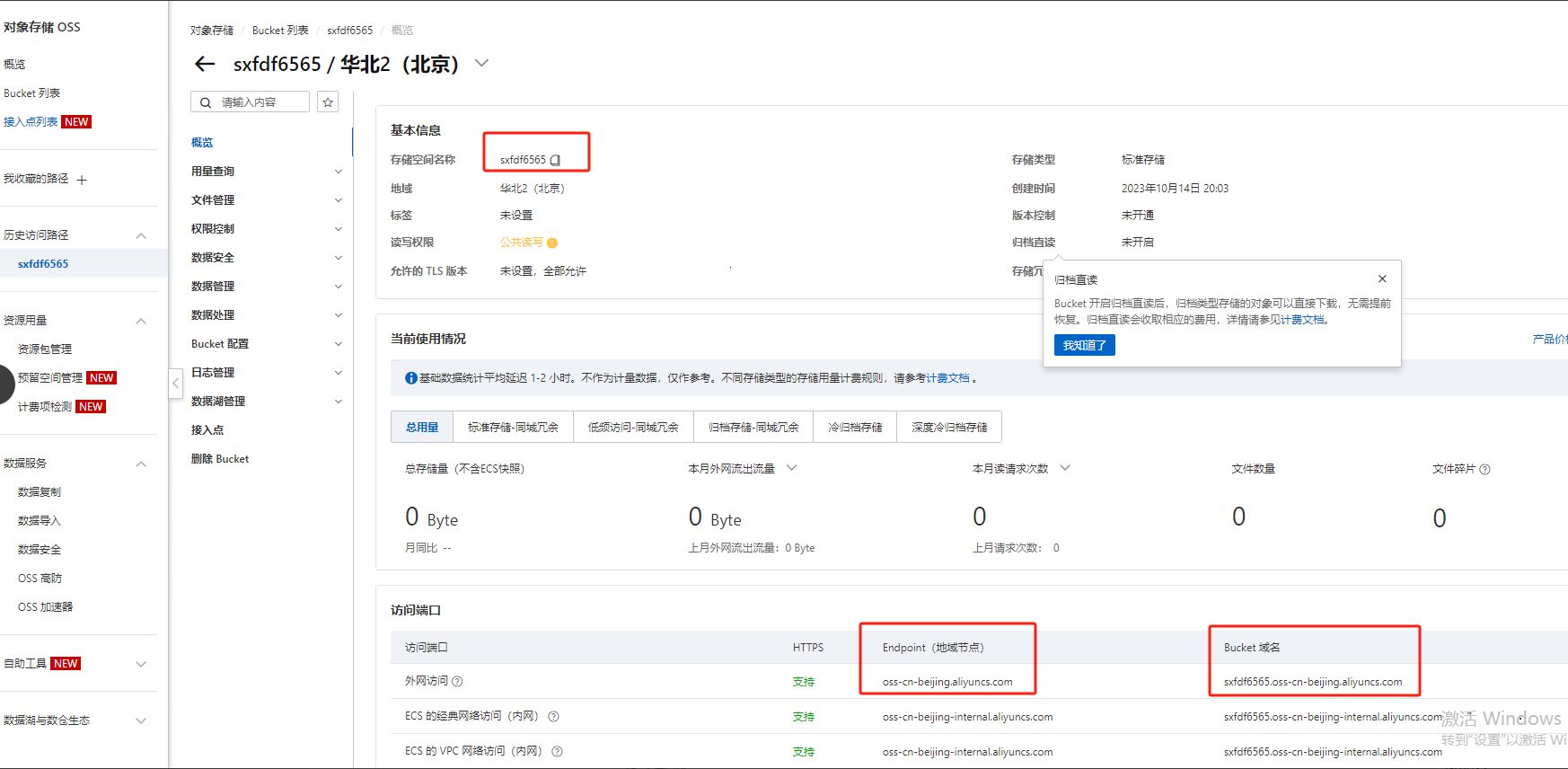Select the 总用量 tab
Screen dimensions: 1568x769
pos(422,428)
